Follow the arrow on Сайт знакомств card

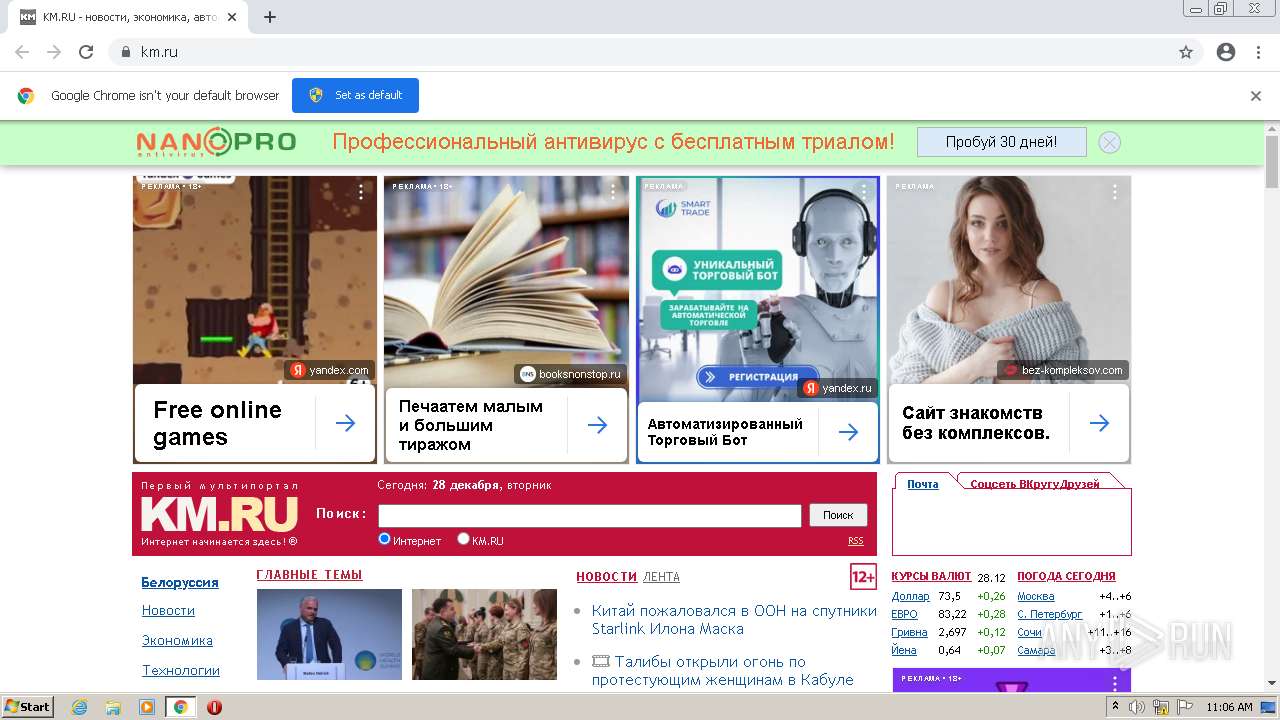pos(1100,423)
